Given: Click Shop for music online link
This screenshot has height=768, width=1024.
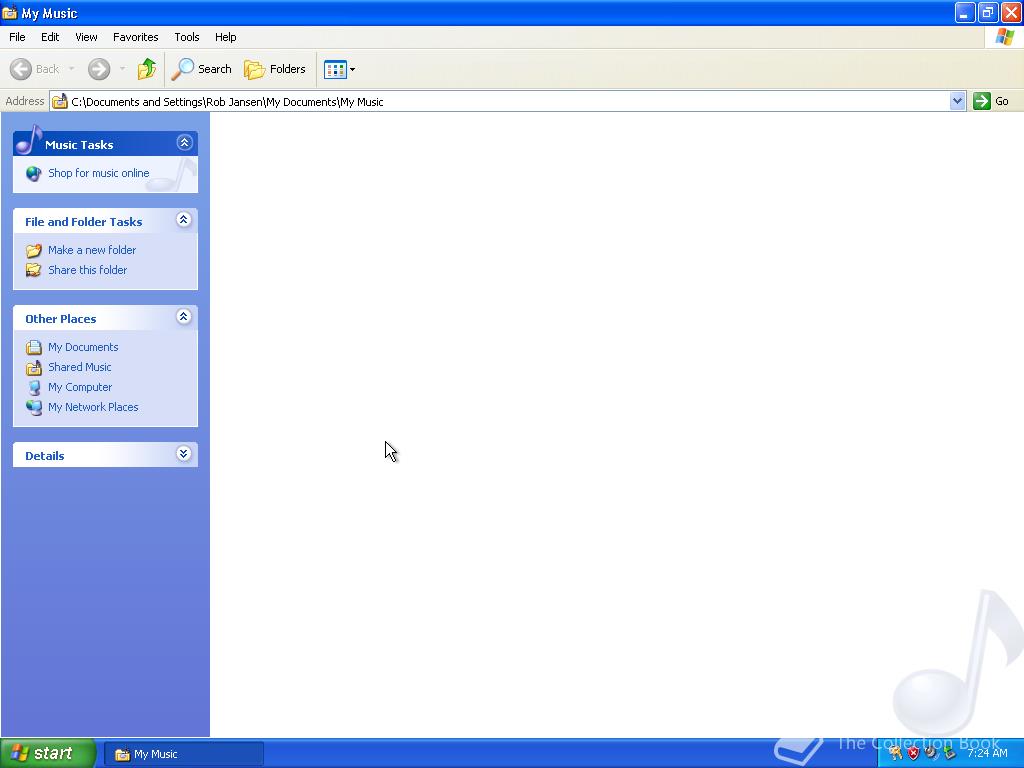Looking at the screenshot, I should point(99,173).
